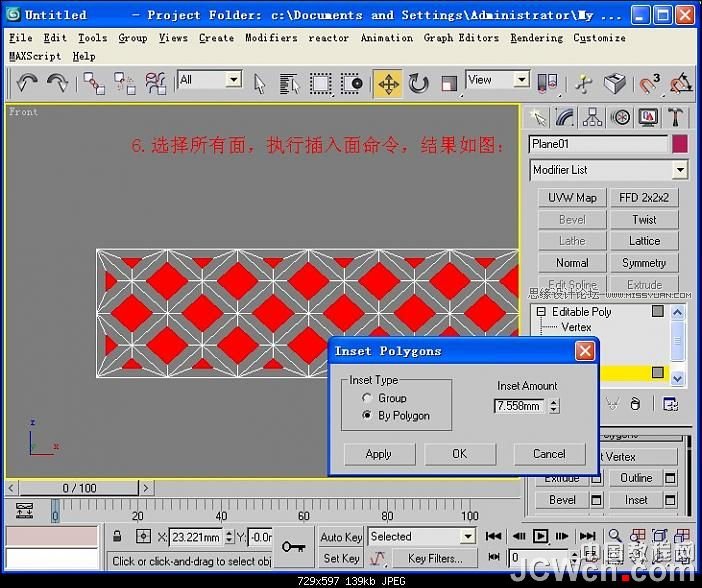Toggle Set Key animation mode
Image resolution: width=702 pixels, height=588 pixels.
(x=341, y=558)
